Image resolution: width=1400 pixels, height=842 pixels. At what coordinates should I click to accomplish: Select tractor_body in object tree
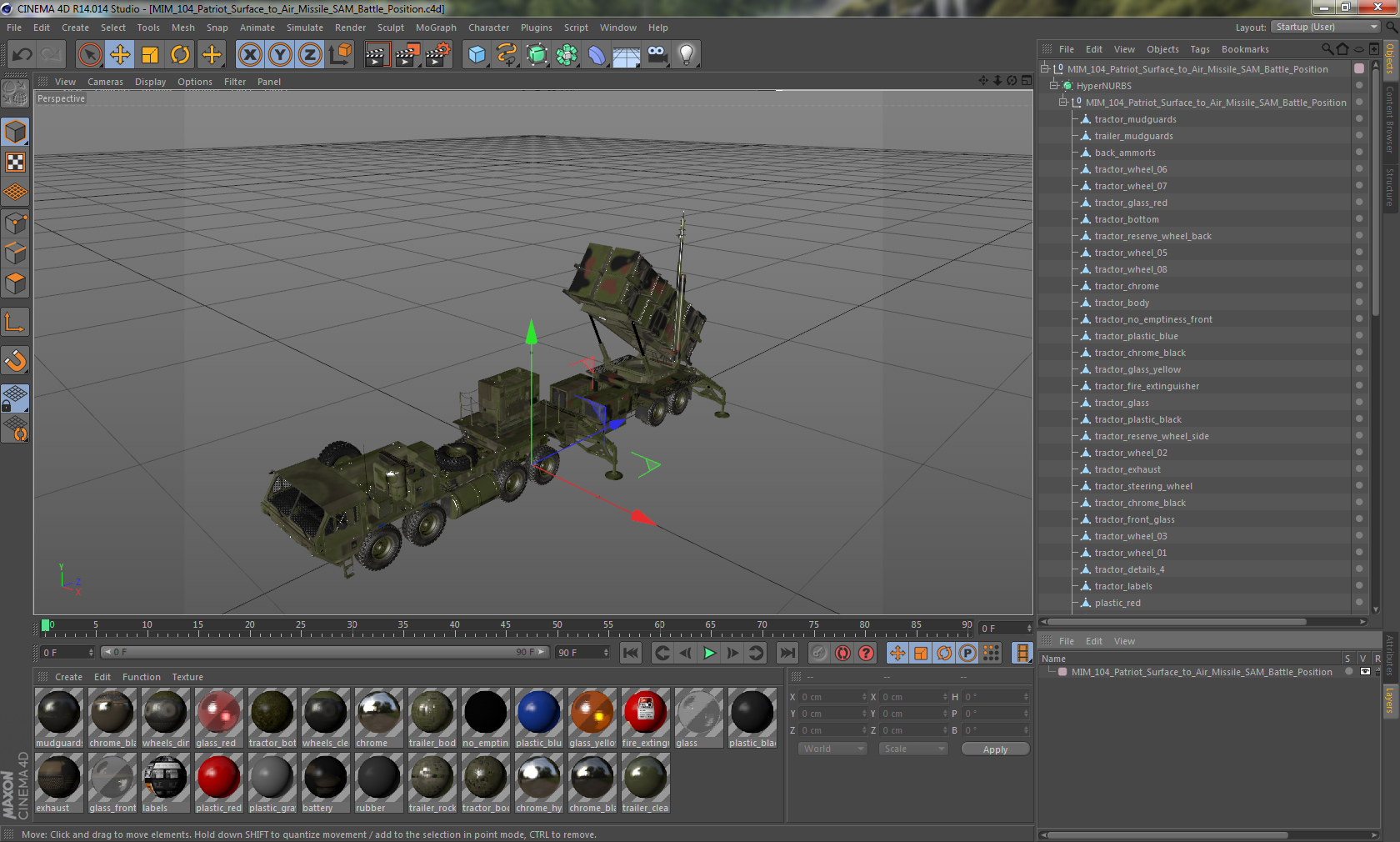pyautogui.click(x=1121, y=303)
